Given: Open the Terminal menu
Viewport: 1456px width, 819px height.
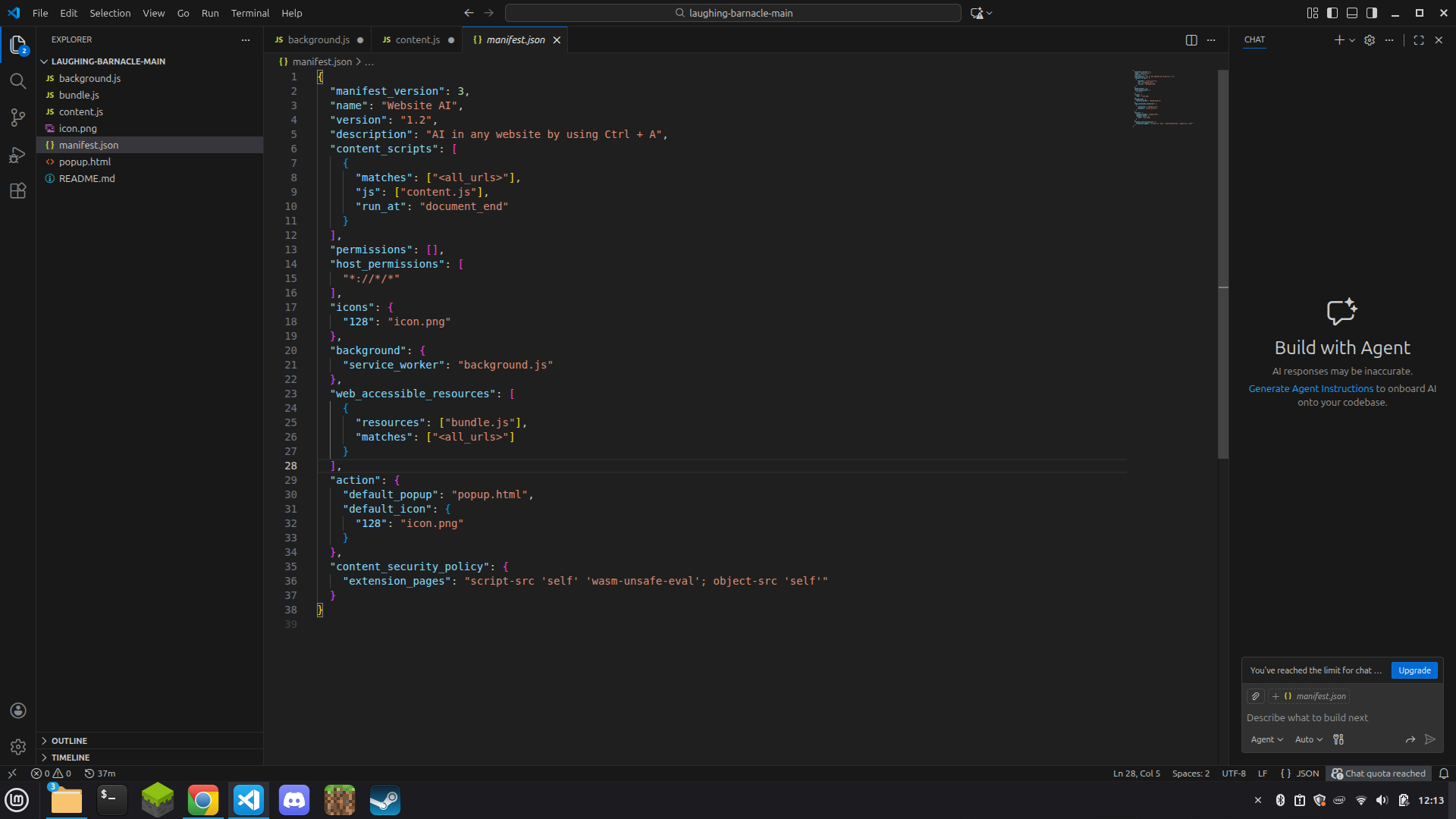Looking at the screenshot, I should (249, 13).
